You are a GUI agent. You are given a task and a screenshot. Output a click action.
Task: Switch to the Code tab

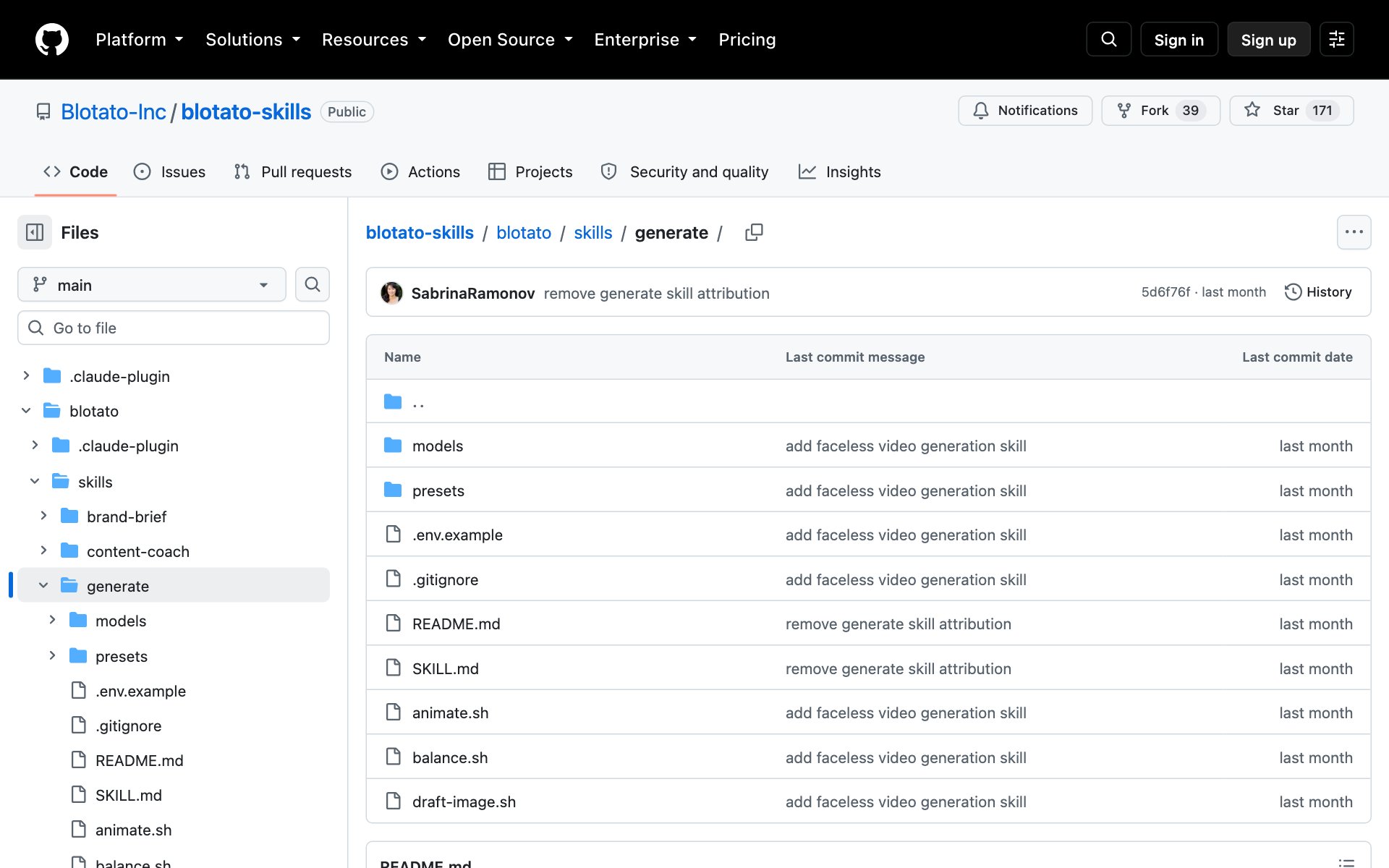coord(75,171)
